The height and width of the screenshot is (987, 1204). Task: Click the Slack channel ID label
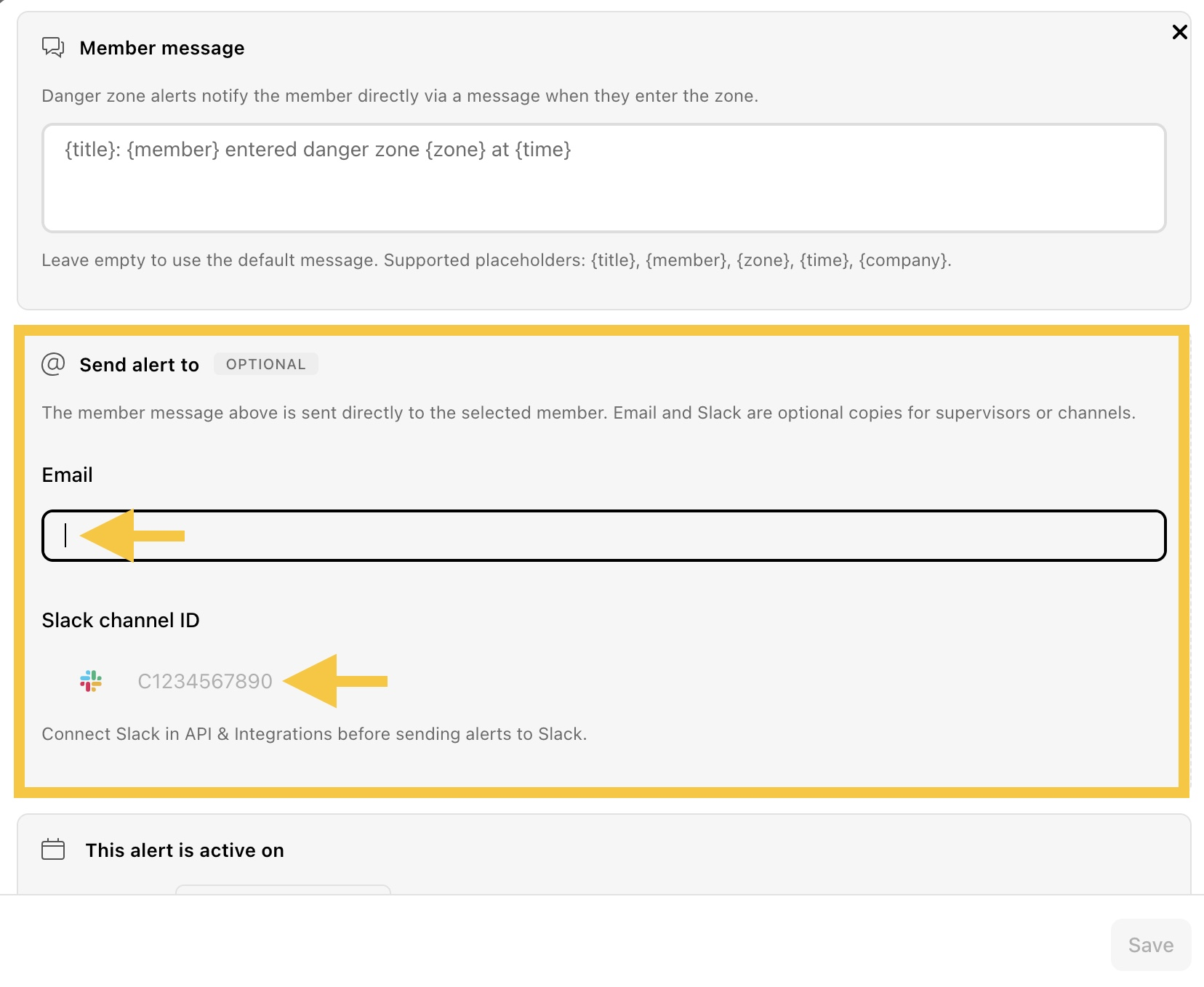(121, 620)
